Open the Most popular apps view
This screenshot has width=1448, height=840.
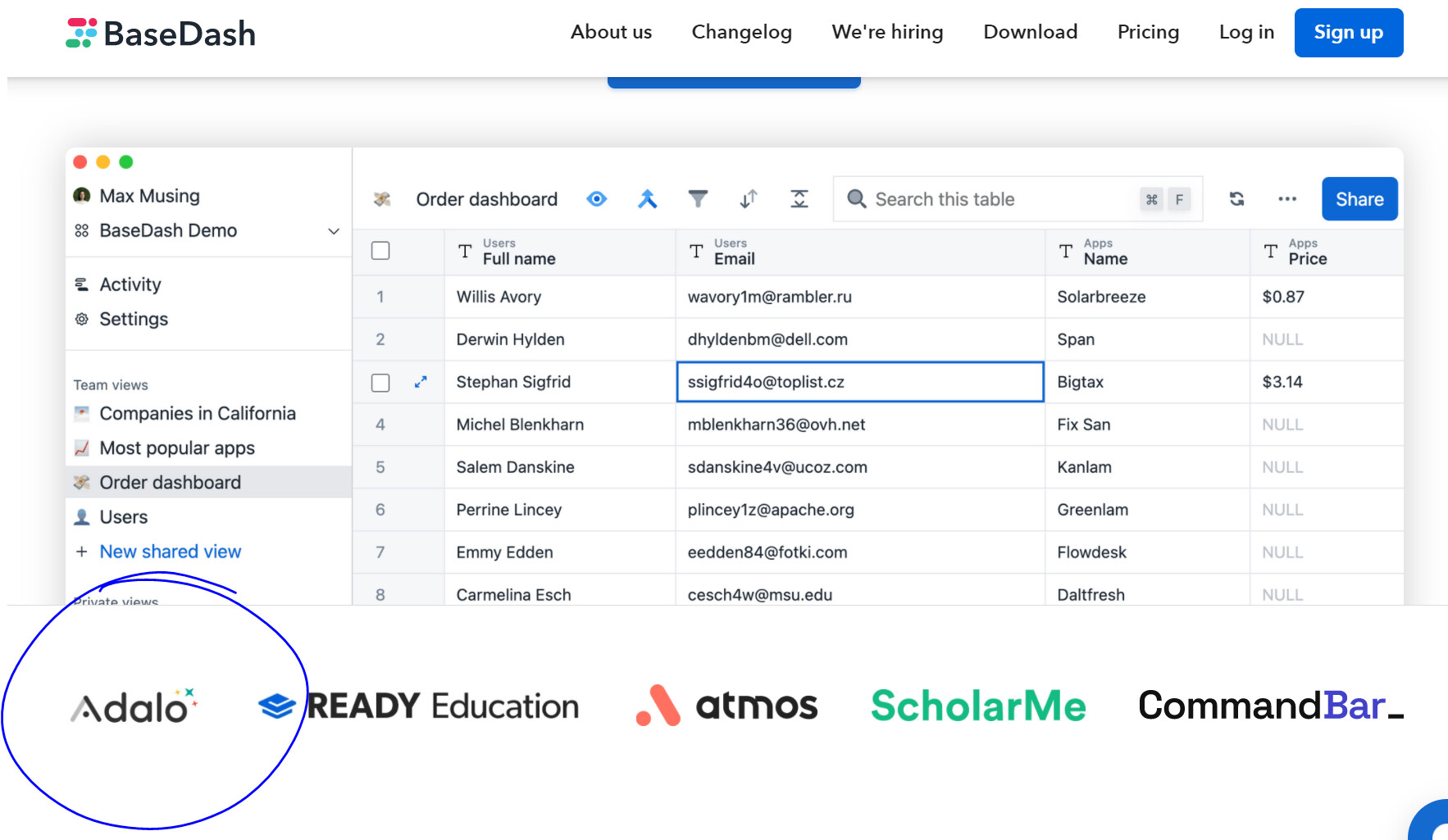tap(177, 448)
